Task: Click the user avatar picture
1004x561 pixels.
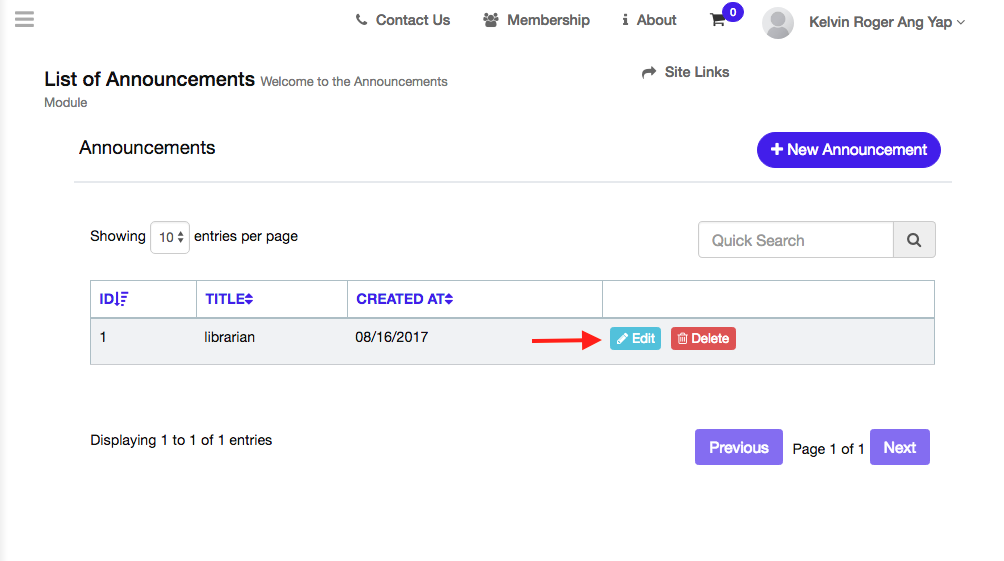Action: (777, 22)
